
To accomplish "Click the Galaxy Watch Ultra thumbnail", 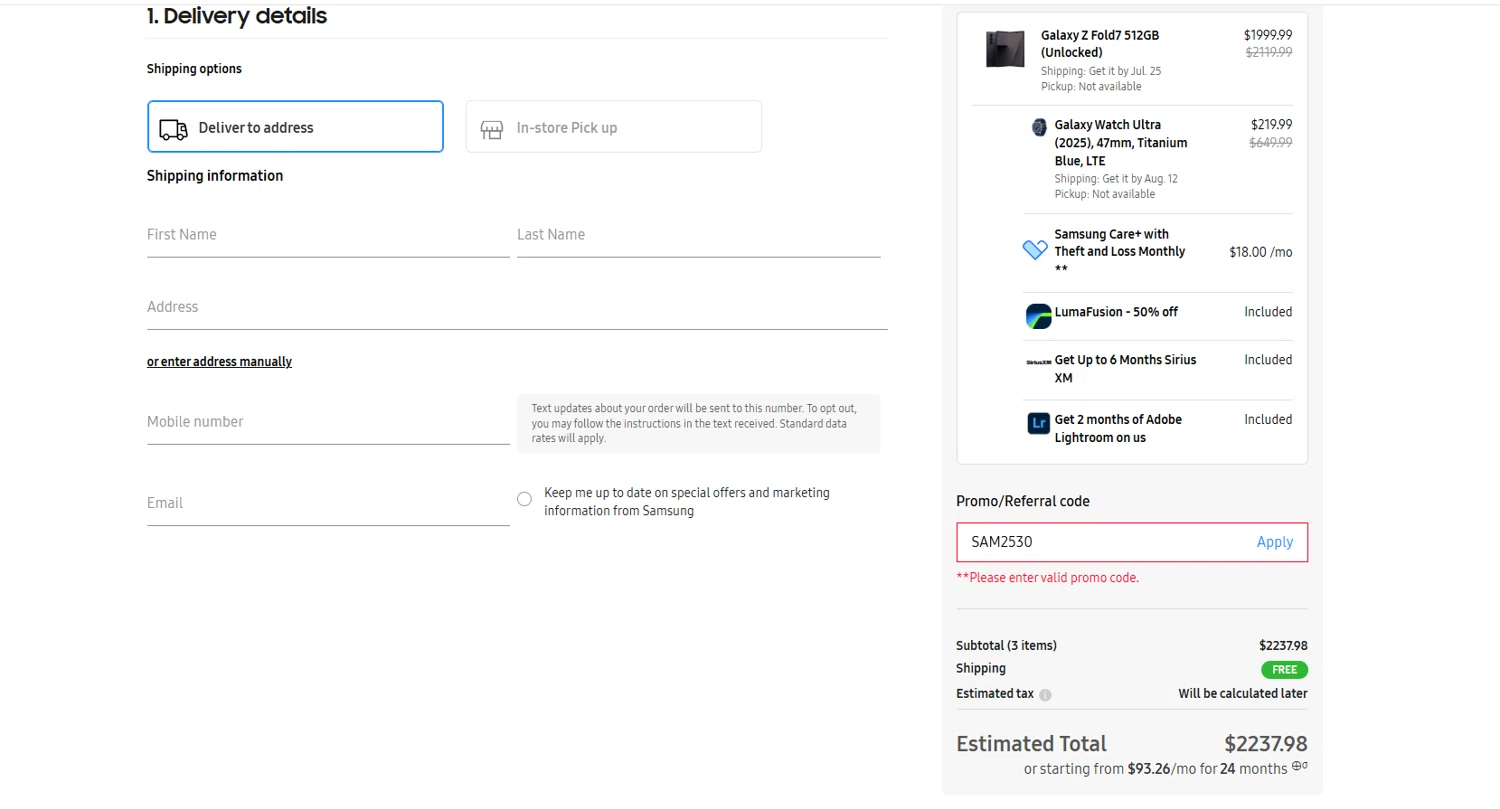I will [1039, 127].
